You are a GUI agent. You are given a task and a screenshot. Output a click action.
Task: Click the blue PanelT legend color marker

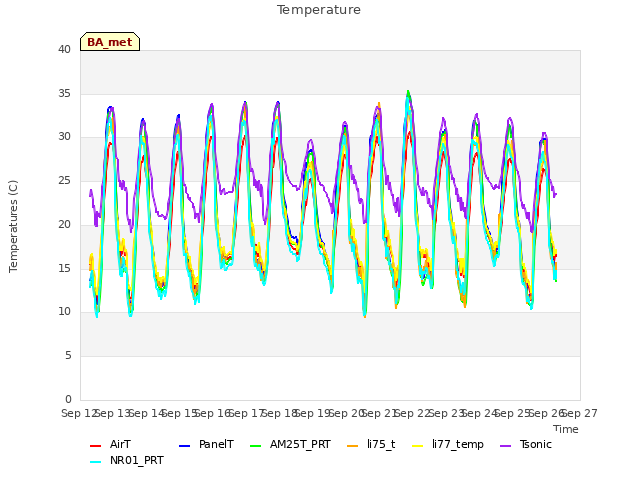pyautogui.click(x=184, y=446)
